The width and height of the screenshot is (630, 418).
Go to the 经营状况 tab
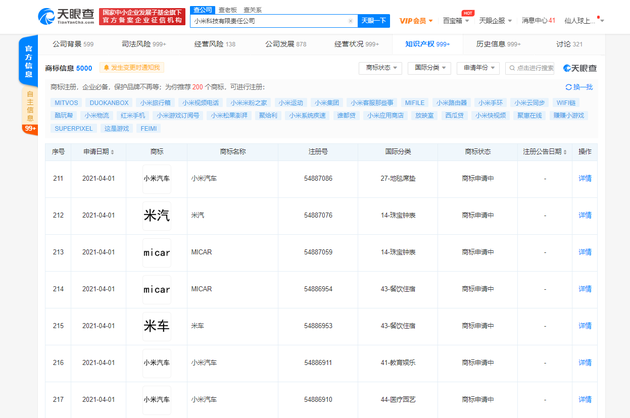(356, 44)
